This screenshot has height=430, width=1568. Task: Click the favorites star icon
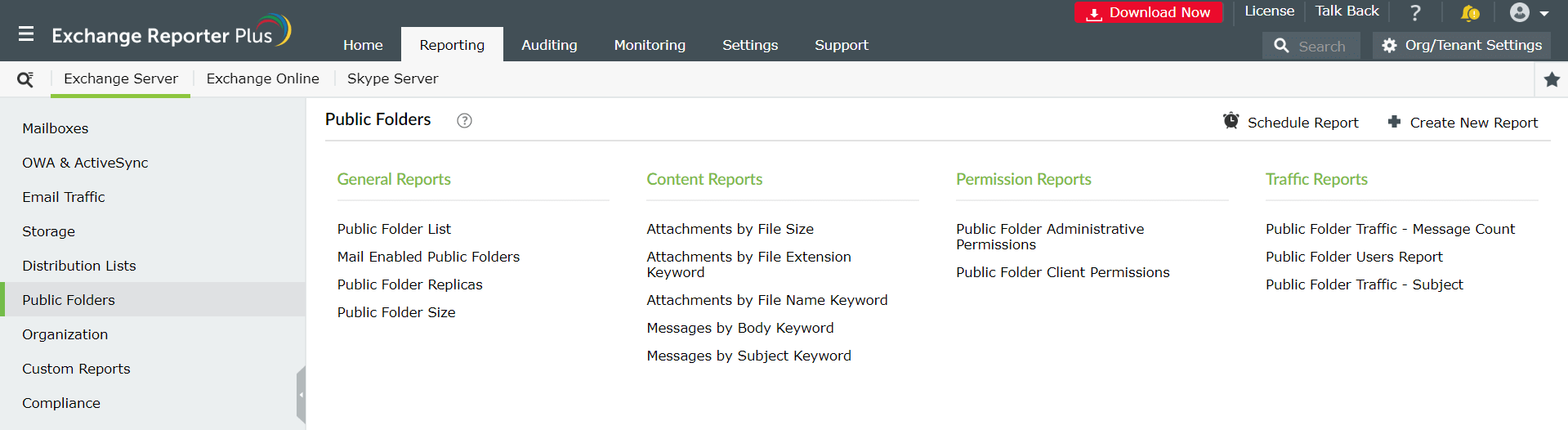coord(1552,79)
